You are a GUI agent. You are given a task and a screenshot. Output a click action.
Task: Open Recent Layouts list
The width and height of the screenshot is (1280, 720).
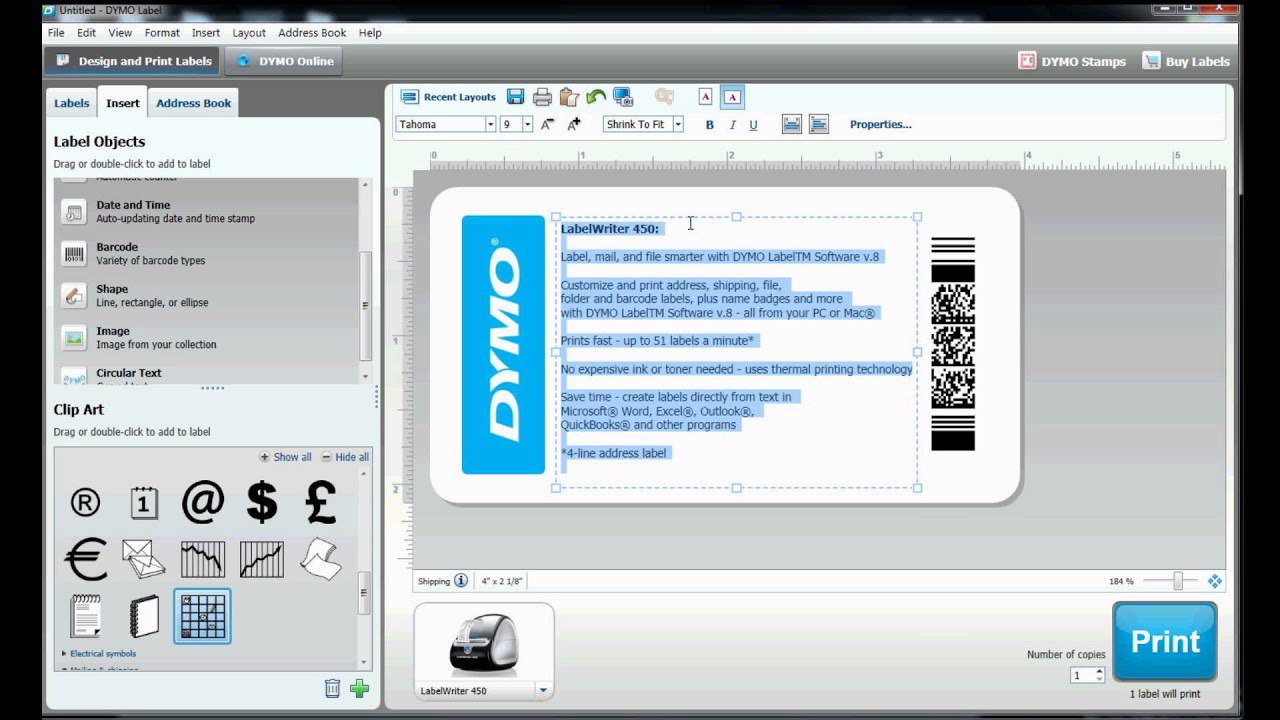click(449, 97)
